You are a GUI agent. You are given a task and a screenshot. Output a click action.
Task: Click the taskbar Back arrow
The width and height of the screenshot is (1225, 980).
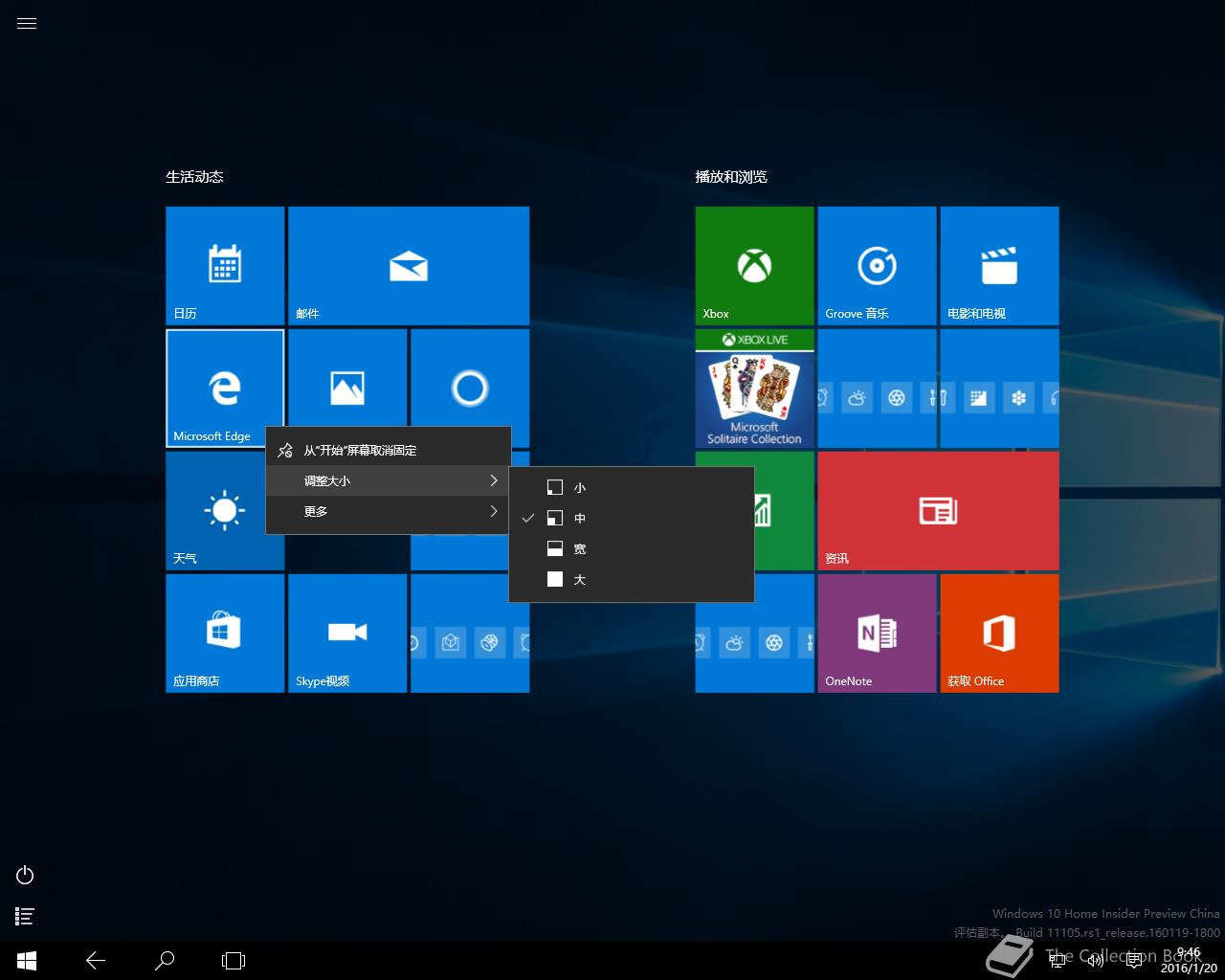click(x=96, y=961)
